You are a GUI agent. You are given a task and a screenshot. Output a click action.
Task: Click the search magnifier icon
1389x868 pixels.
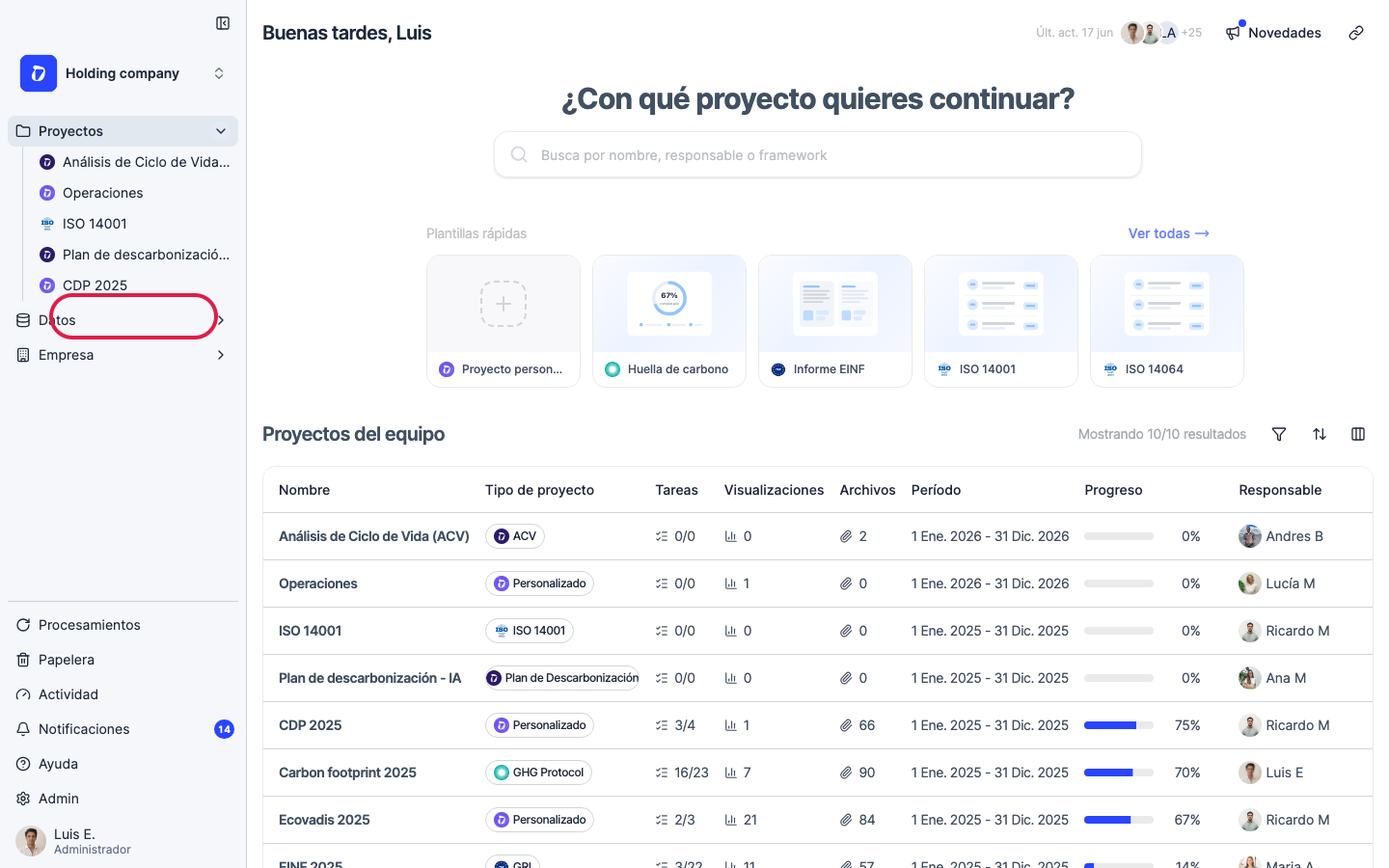(519, 154)
